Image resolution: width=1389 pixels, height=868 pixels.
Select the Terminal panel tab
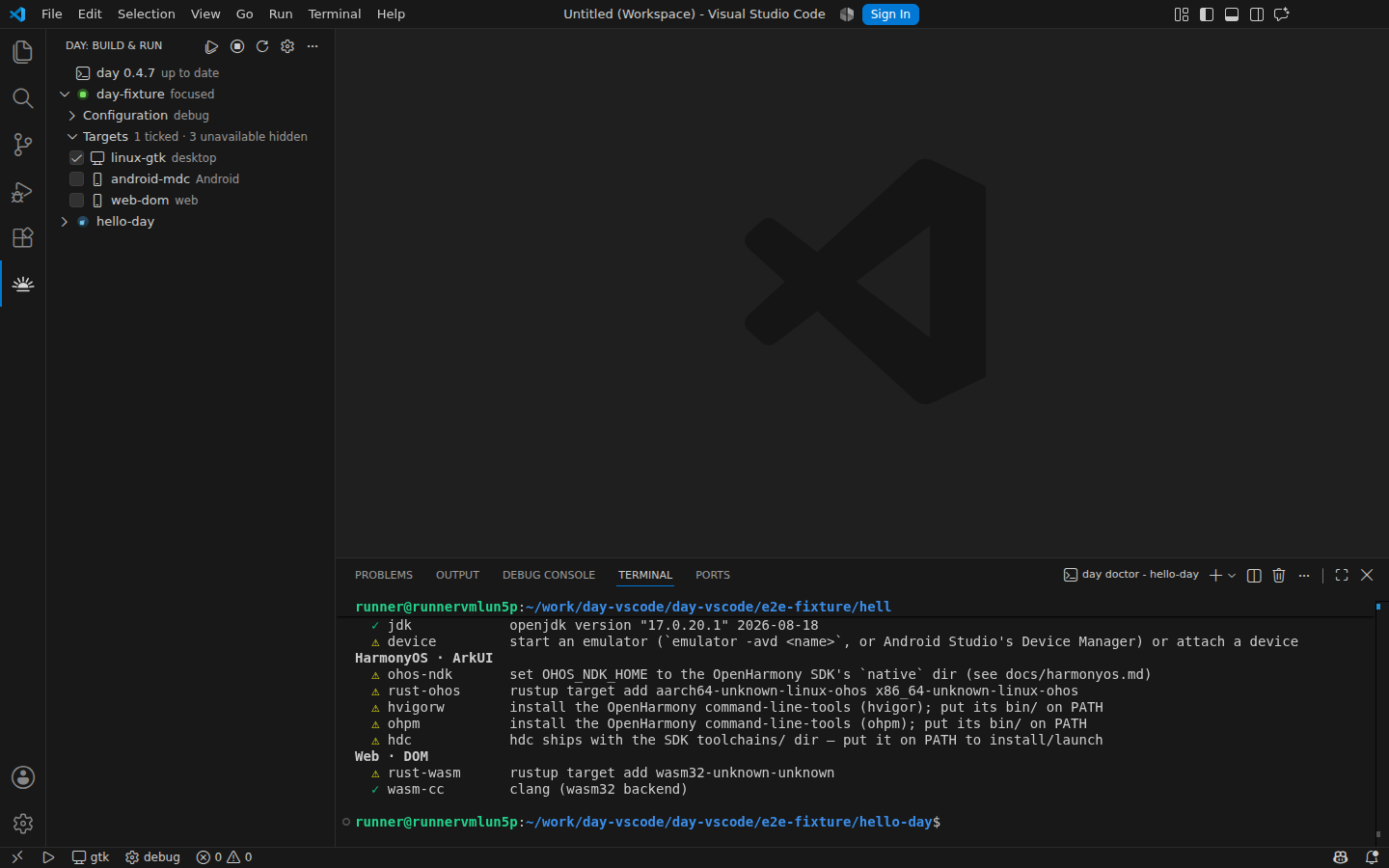click(645, 575)
